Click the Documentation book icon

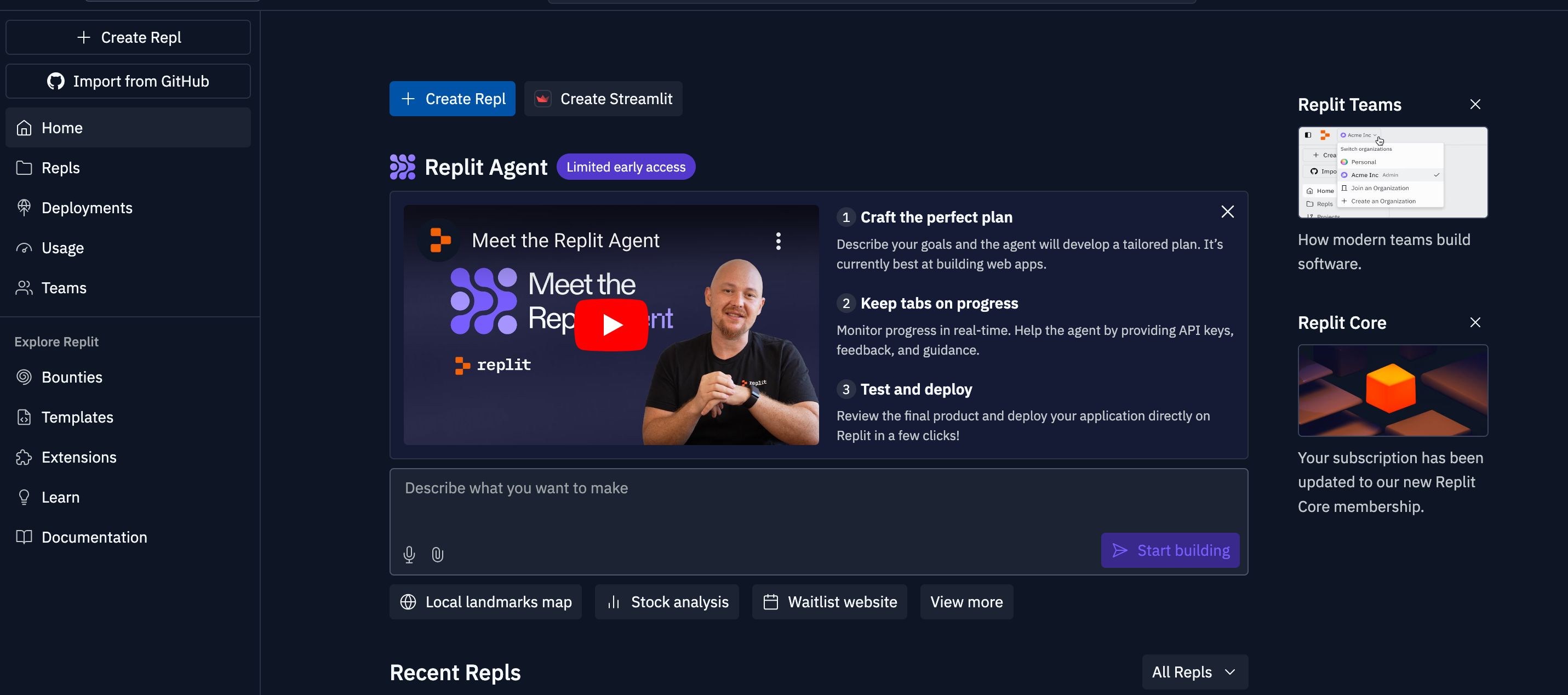tap(24, 537)
